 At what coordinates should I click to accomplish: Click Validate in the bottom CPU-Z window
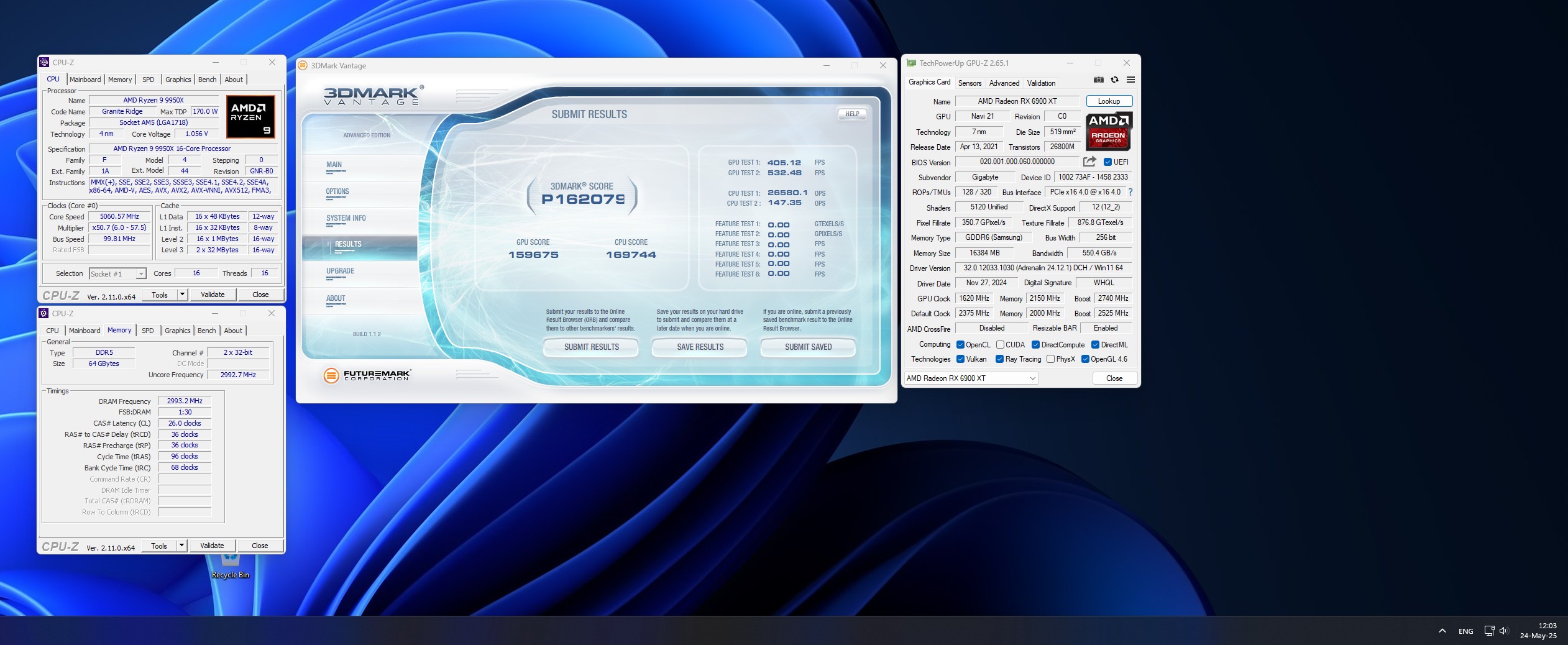(212, 546)
